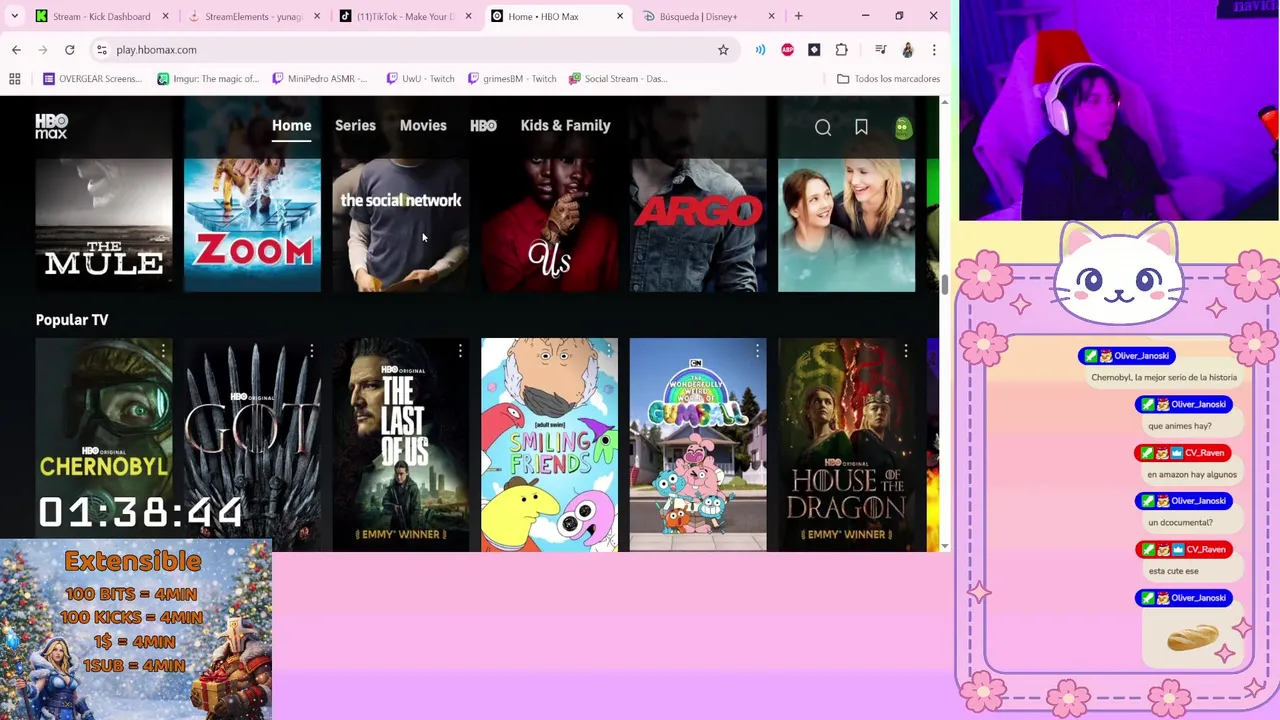Image resolution: width=1280 pixels, height=720 pixels.
Task: Switch to Stream - Kick Dashboard tab
Action: [102, 16]
